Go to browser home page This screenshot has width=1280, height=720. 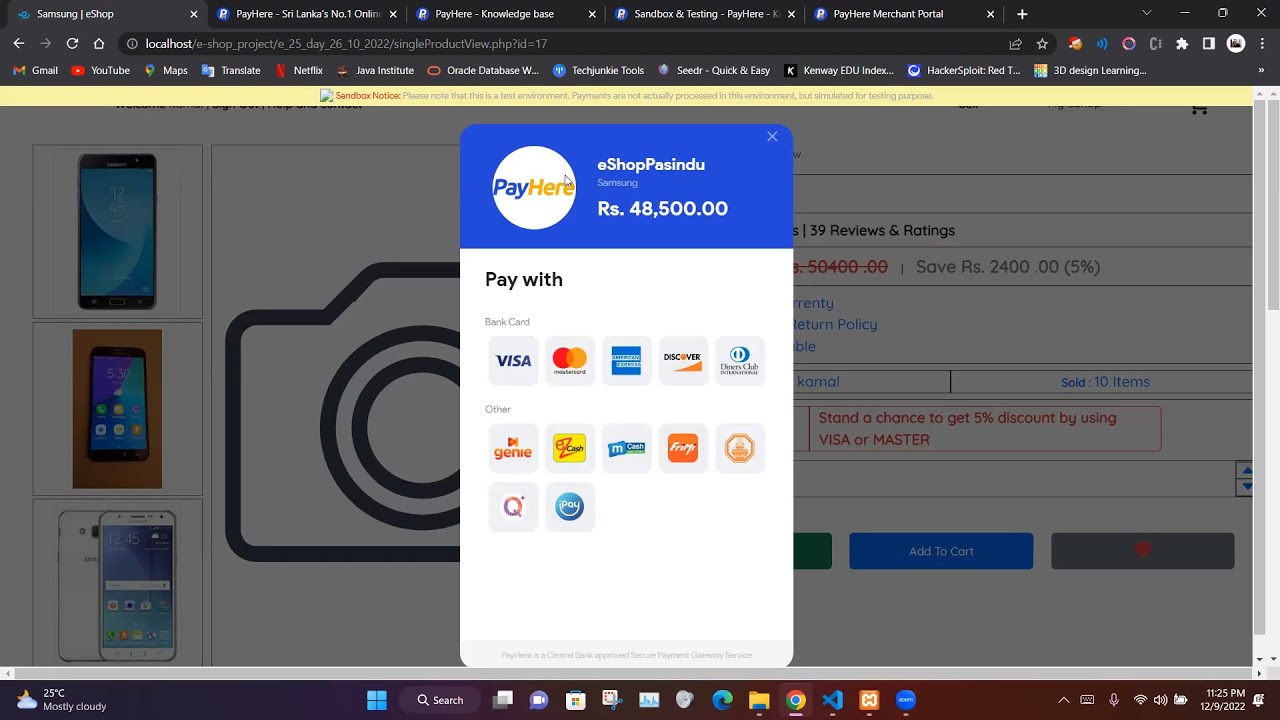coord(99,44)
